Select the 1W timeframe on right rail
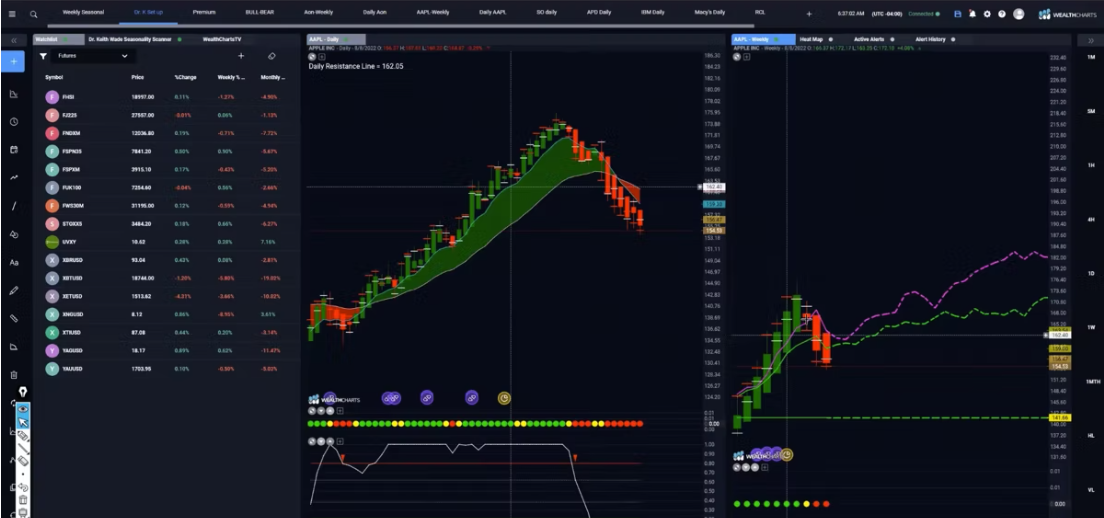1104x518 pixels. tap(1091, 327)
